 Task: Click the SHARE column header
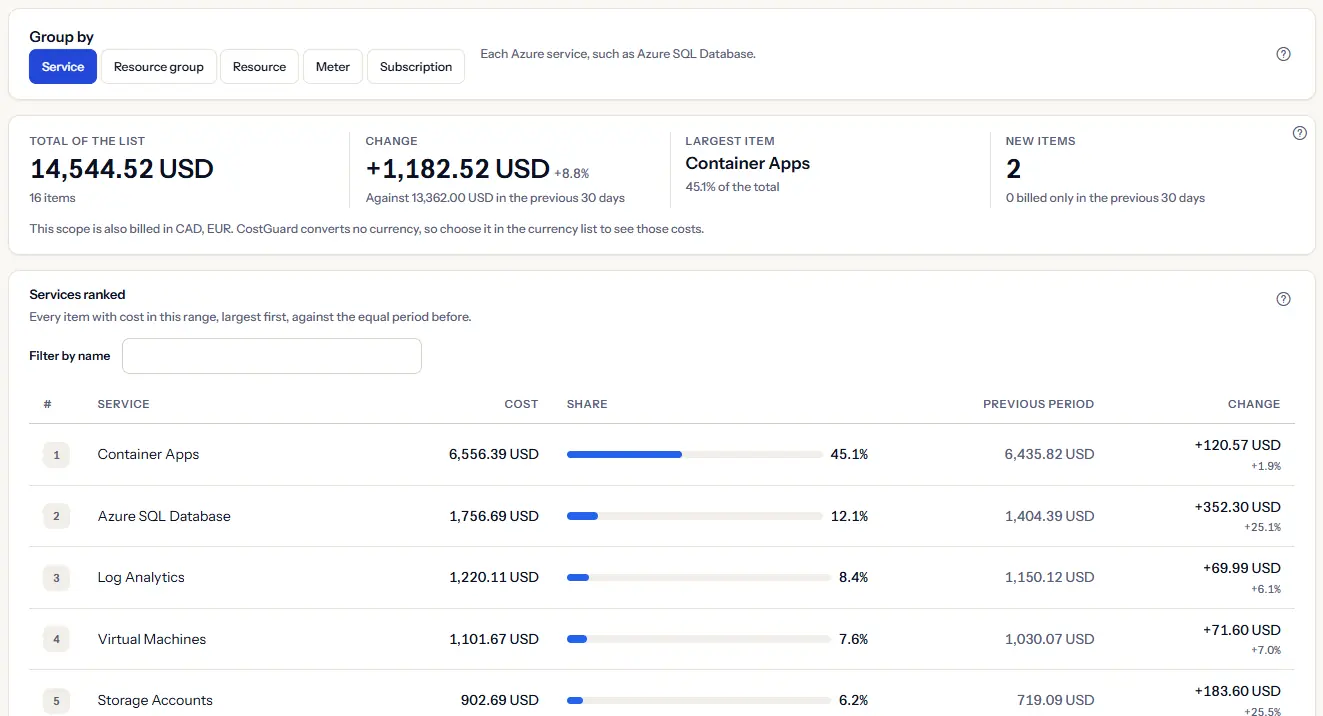click(x=587, y=404)
